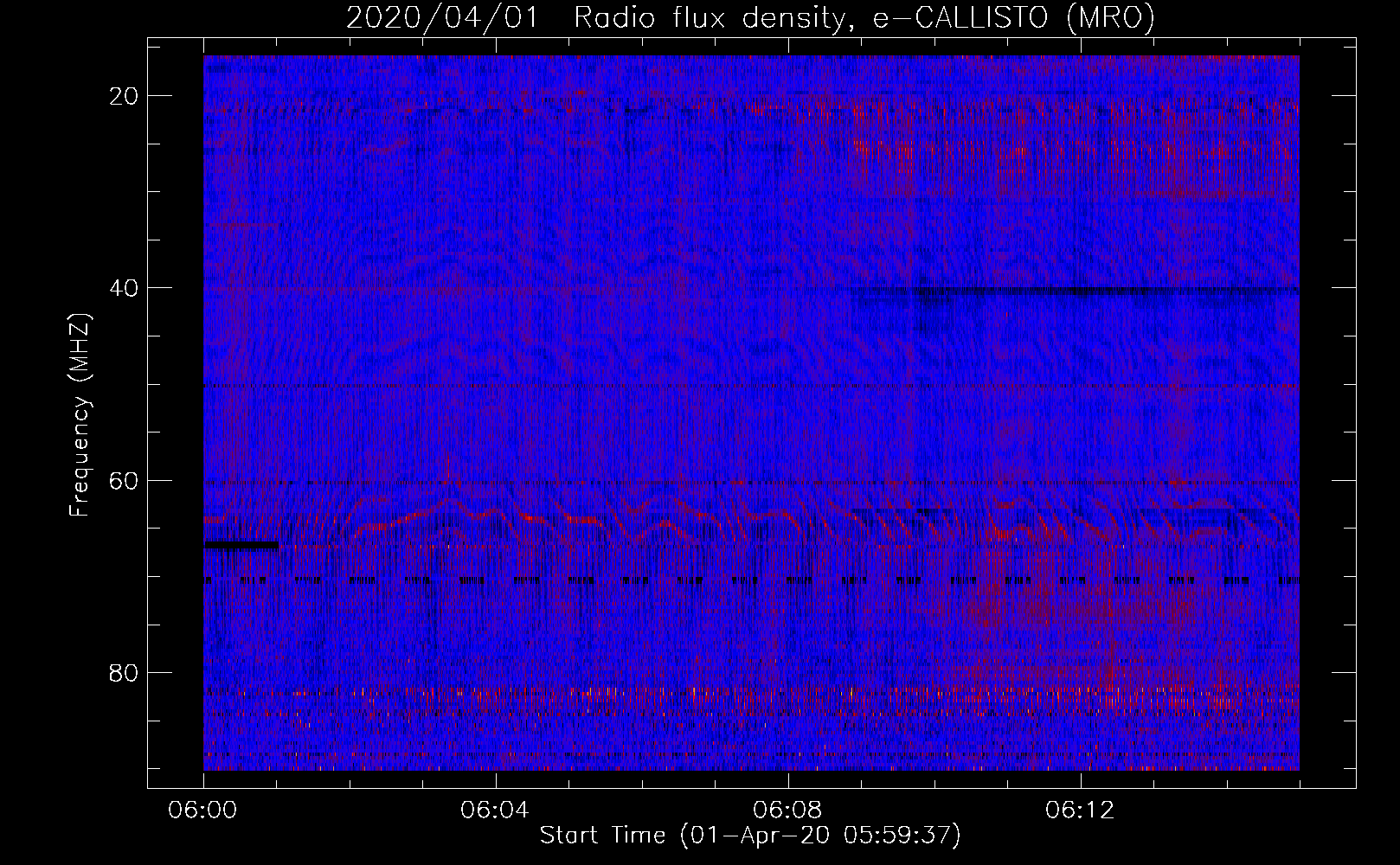Screen dimensions: 1400x865
Task: Click the 'e-CALLISTO (MRO)' text in the title
Action: pyautogui.click(x=1014, y=17)
